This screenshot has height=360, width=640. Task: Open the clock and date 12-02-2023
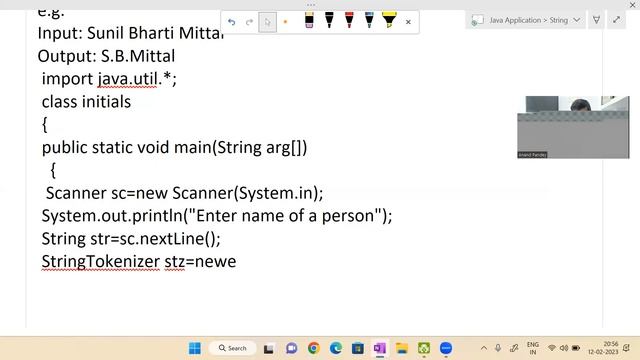[603, 348]
